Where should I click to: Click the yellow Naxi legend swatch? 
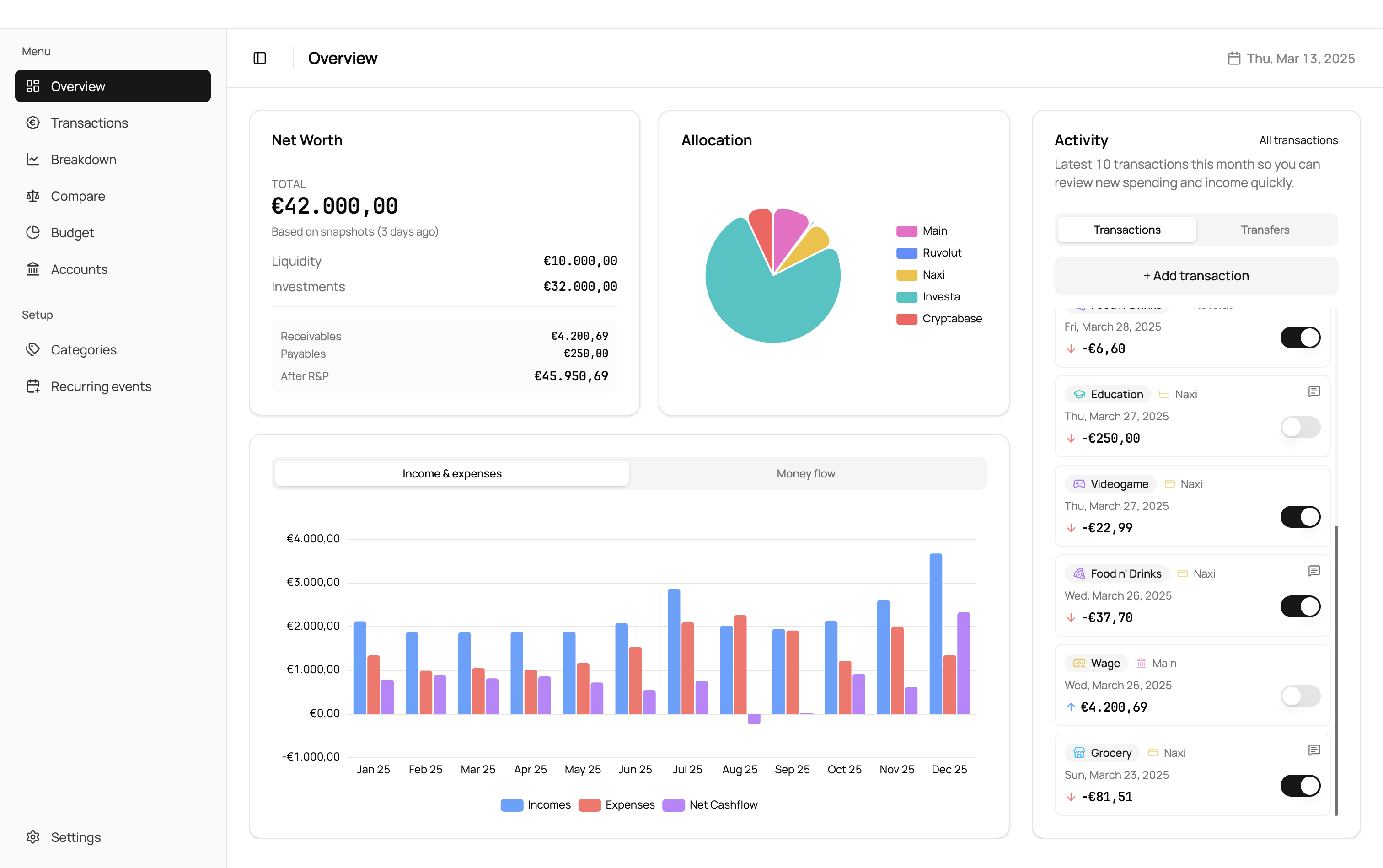906,275
